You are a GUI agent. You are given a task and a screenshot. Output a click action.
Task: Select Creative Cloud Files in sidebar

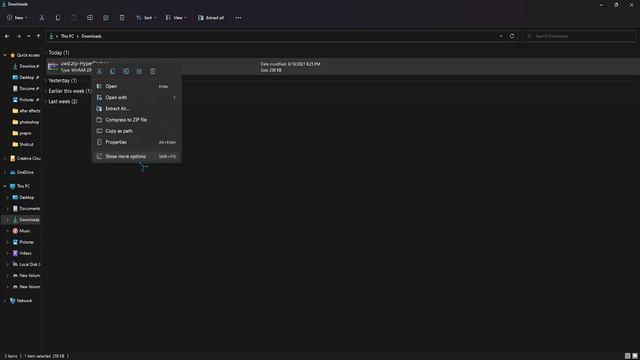pos(25,158)
